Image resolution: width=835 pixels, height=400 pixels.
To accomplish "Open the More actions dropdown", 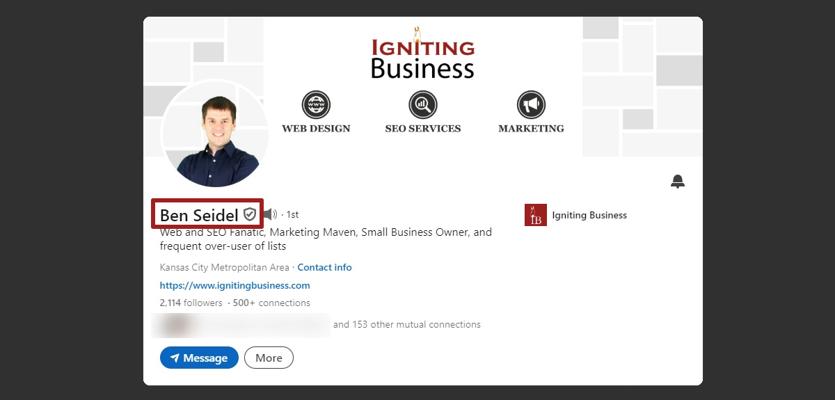I will pos(269,358).
